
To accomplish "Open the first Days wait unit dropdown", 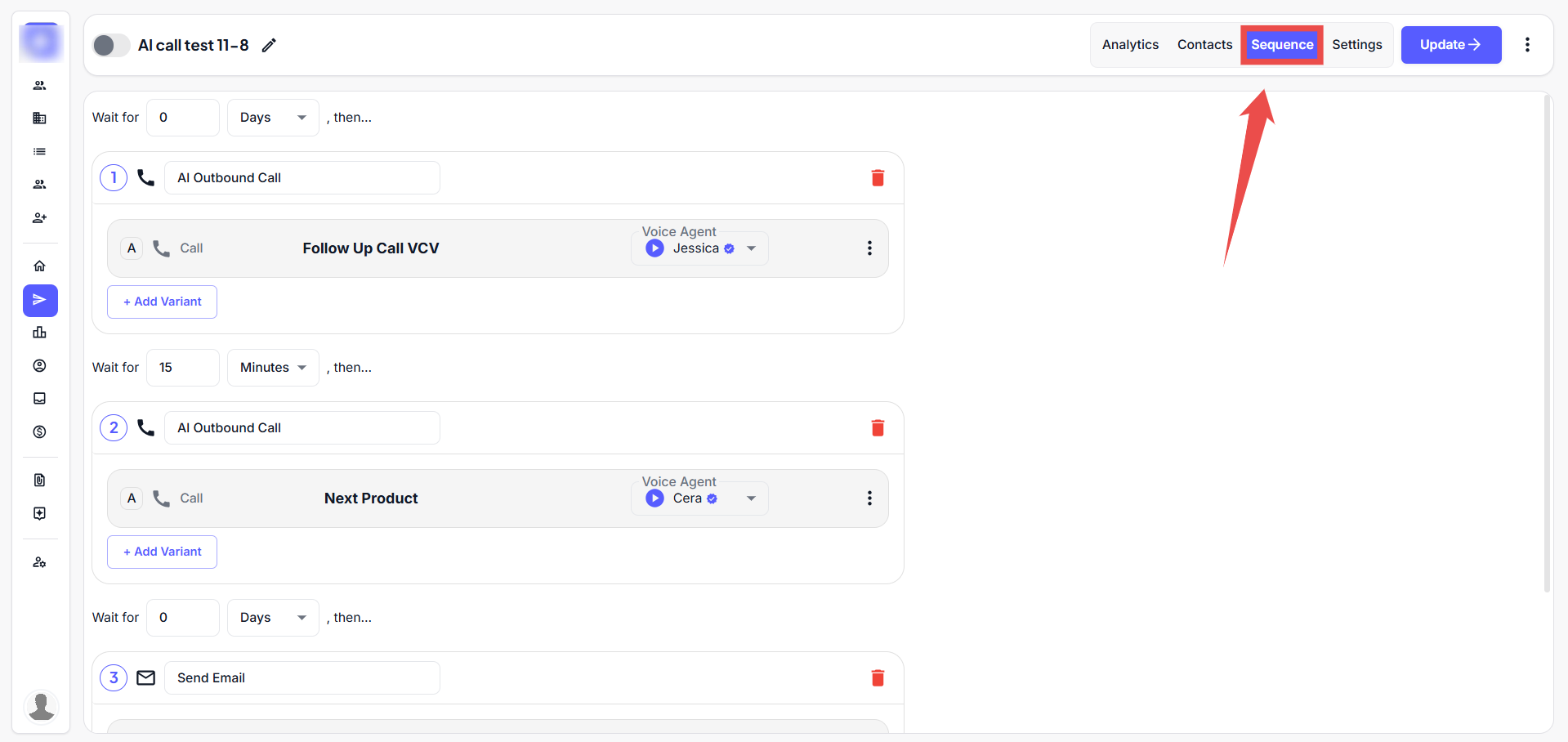I will [x=273, y=118].
